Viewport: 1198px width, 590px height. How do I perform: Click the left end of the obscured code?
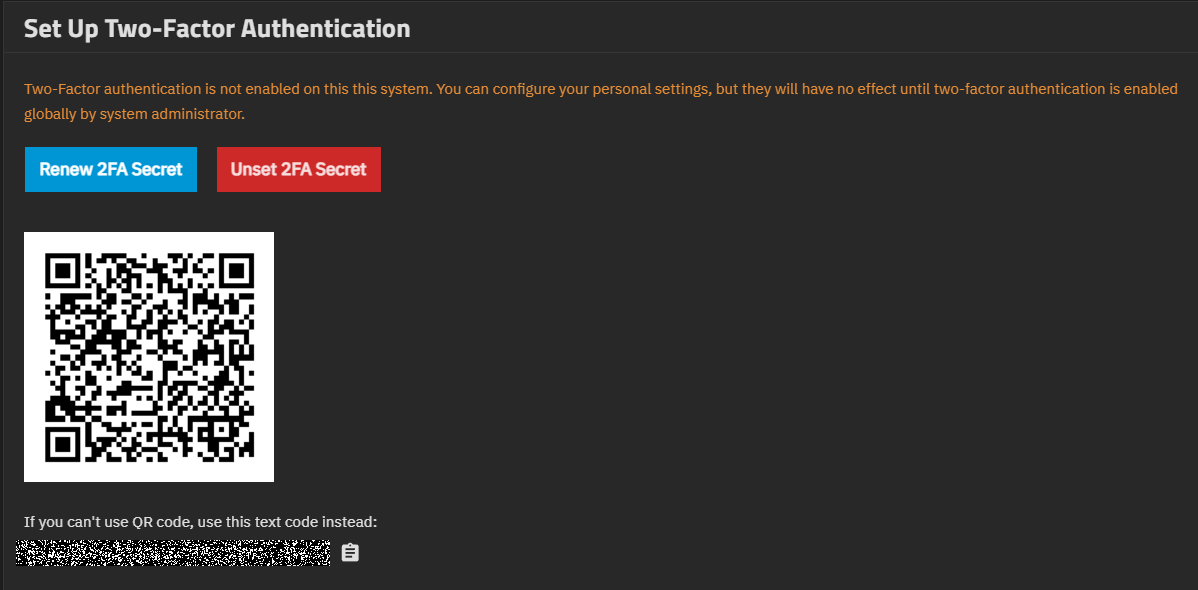pyautogui.click(x=22, y=552)
